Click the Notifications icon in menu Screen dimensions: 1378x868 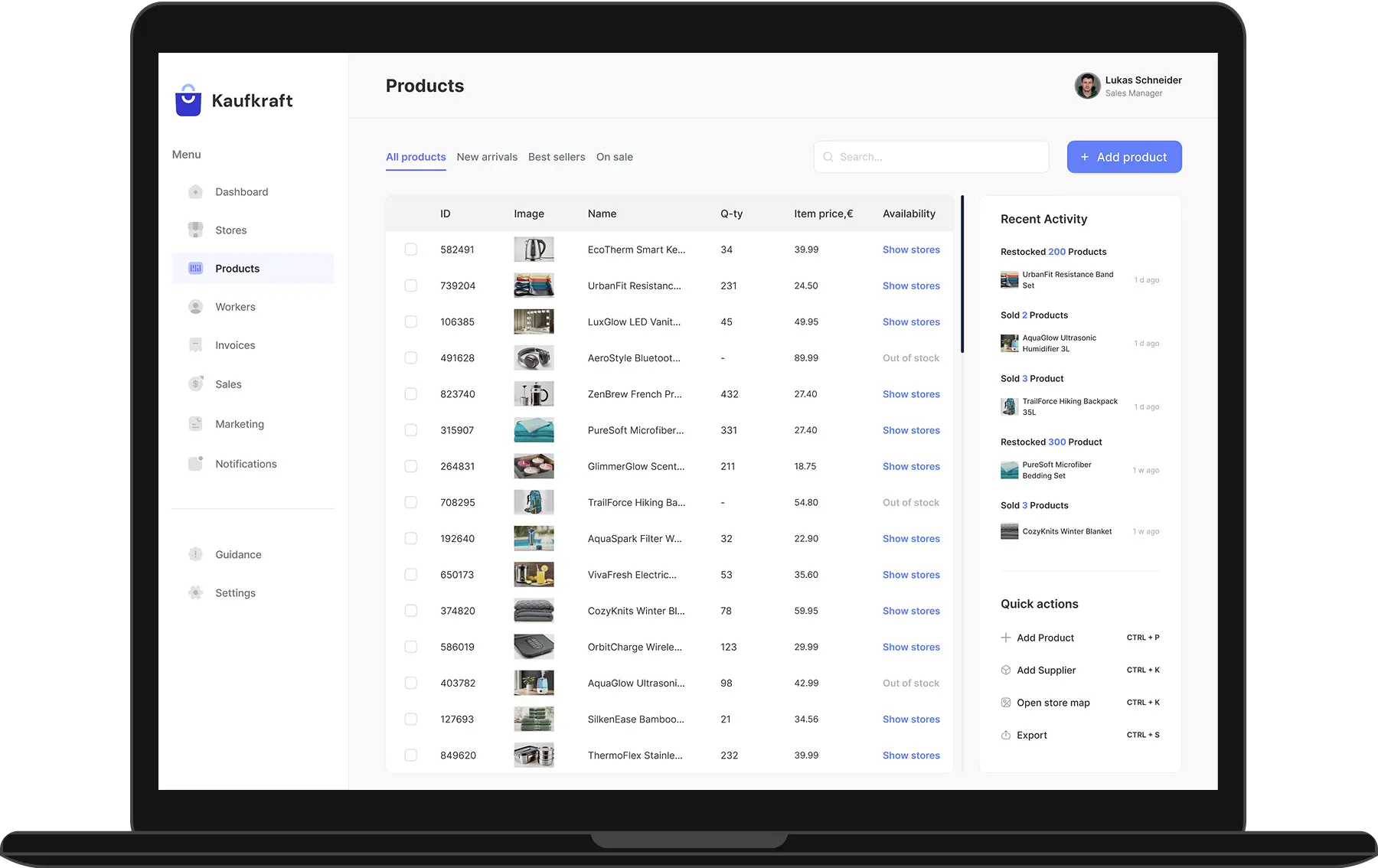point(196,464)
